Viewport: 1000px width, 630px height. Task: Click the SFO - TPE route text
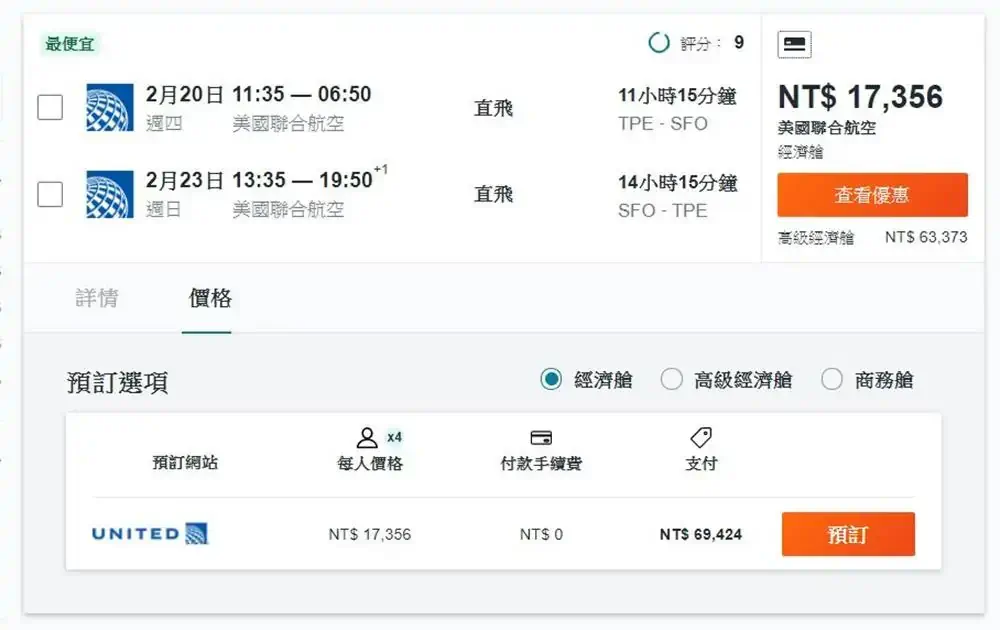click(x=663, y=210)
